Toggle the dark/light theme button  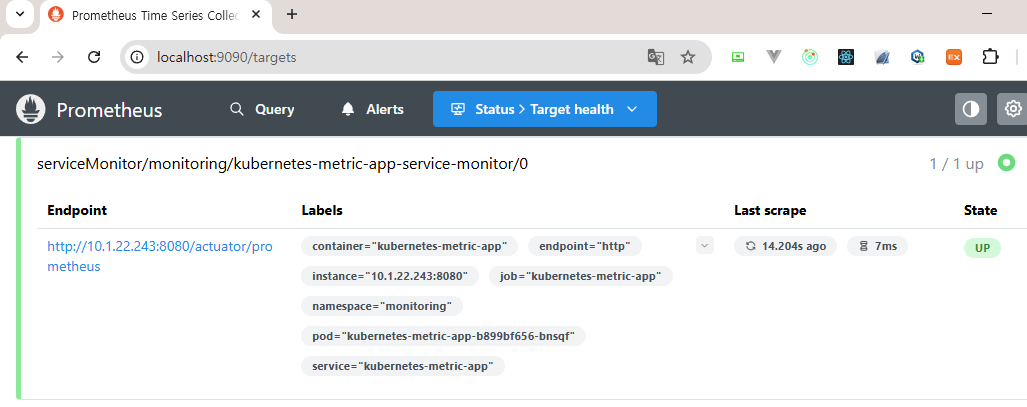[970, 109]
